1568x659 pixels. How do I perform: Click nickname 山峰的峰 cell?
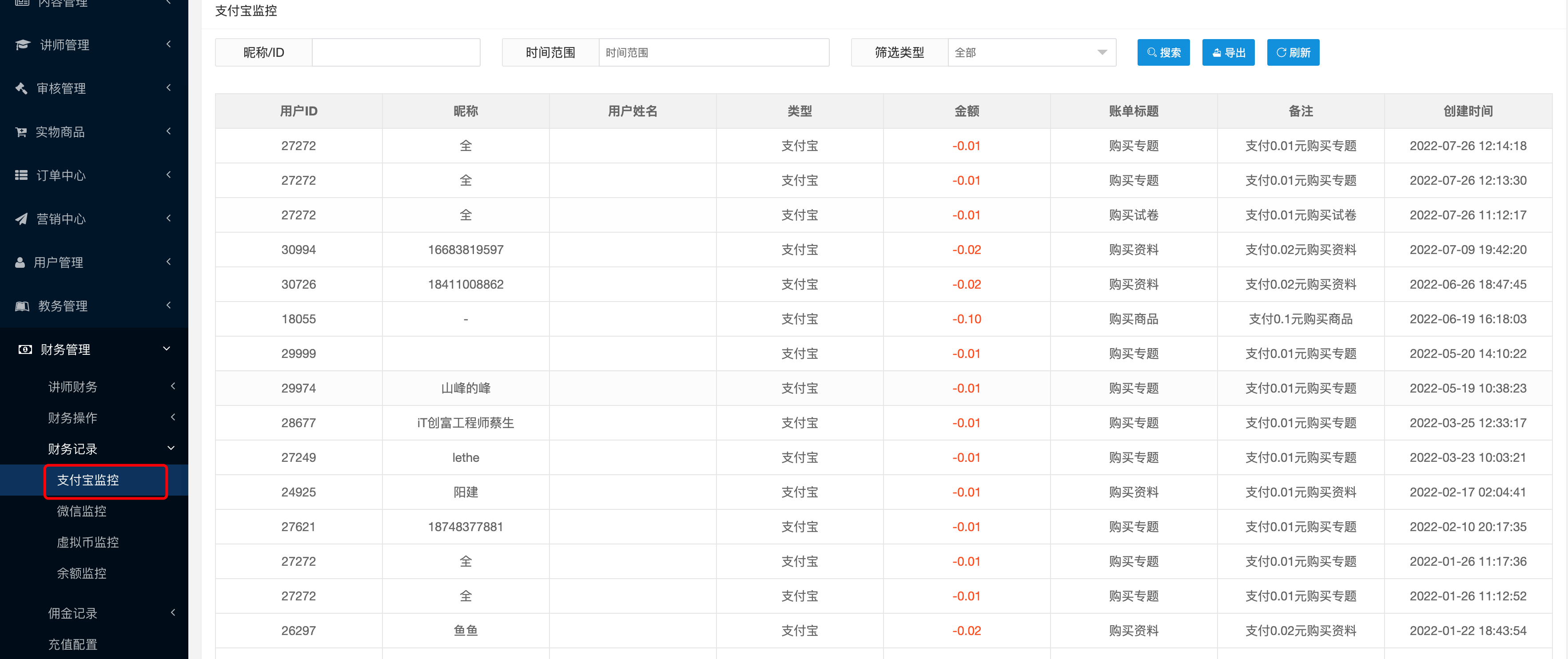pyautogui.click(x=466, y=388)
